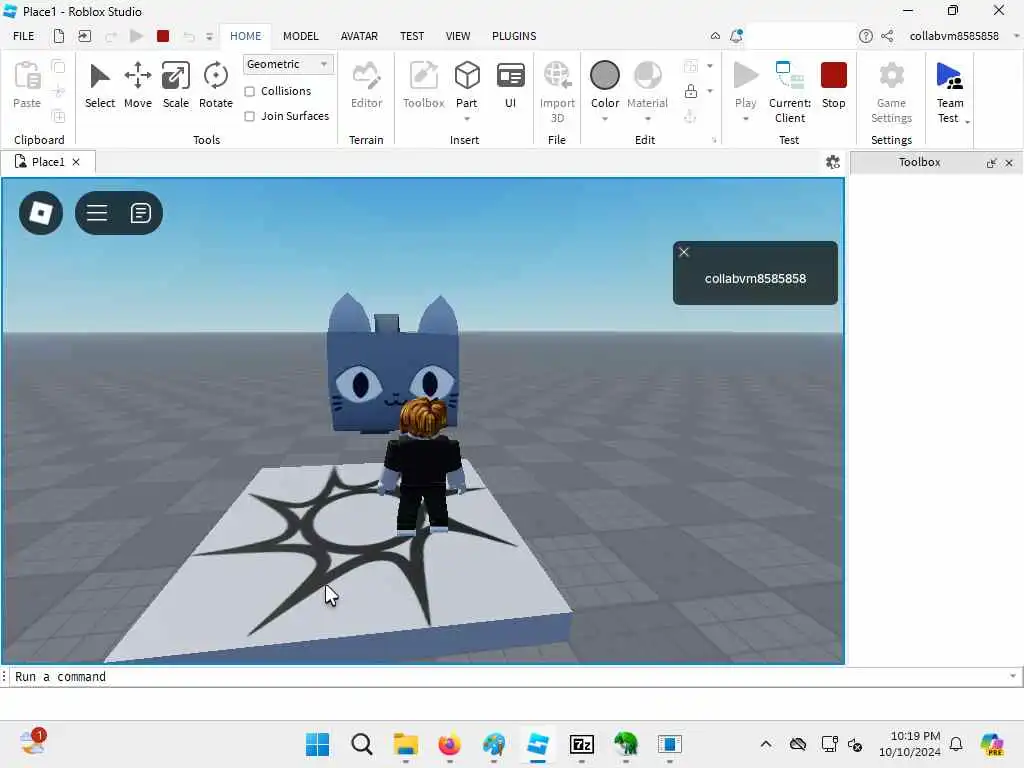Open Firefox from taskbar
This screenshot has height=768, width=1024.
point(449,744)
